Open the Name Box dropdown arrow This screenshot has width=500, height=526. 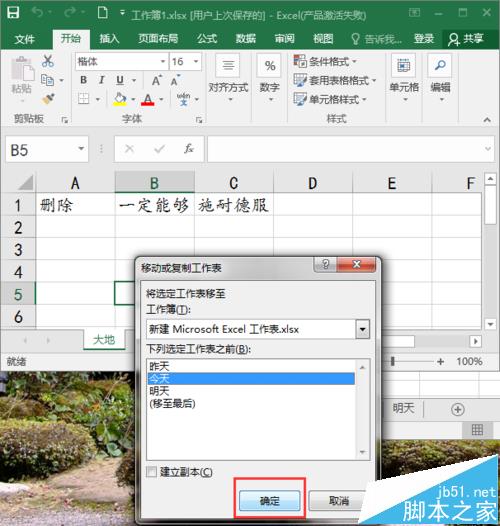coord(81,149)
